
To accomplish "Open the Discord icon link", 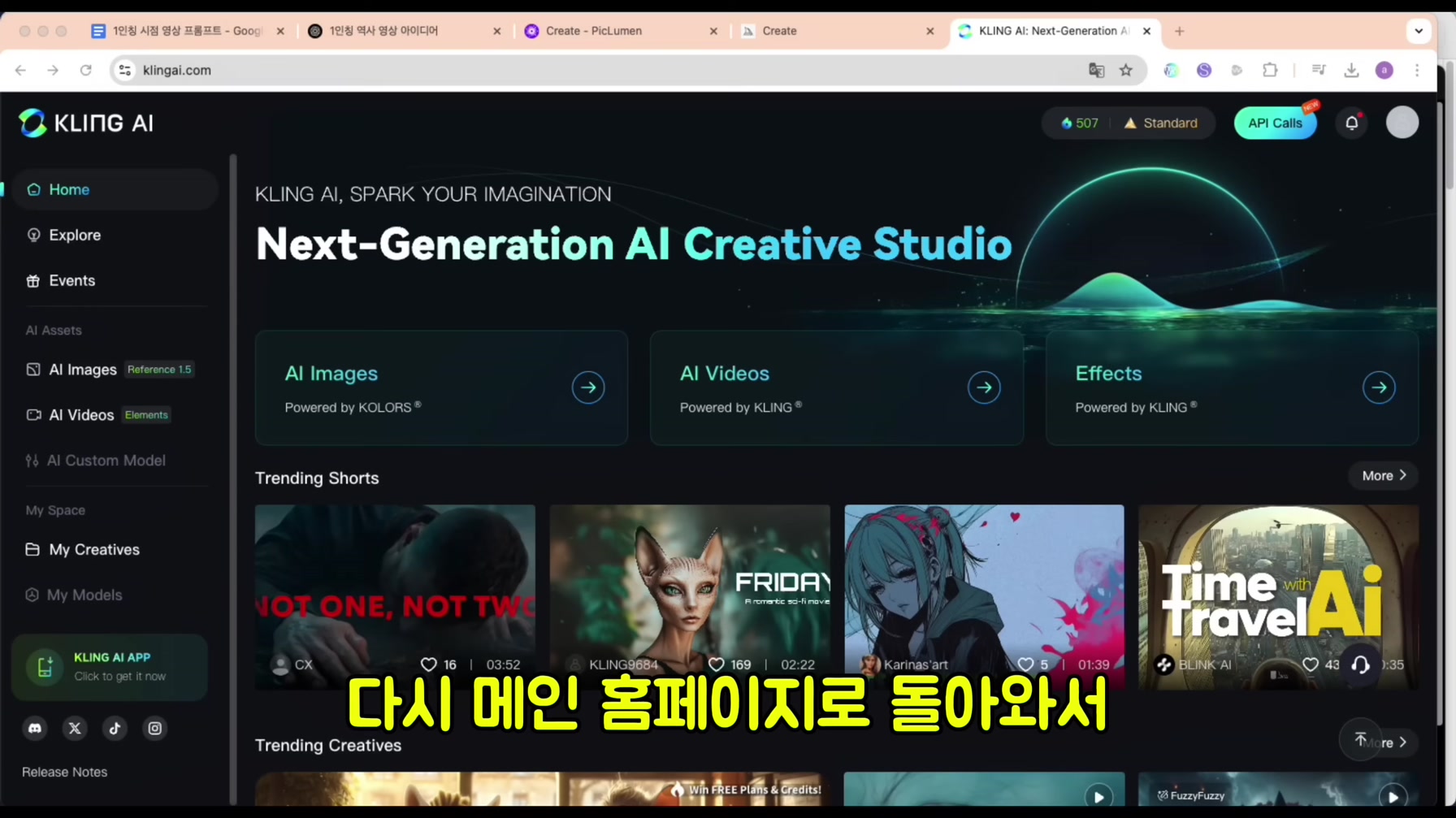I will (35, 729).
